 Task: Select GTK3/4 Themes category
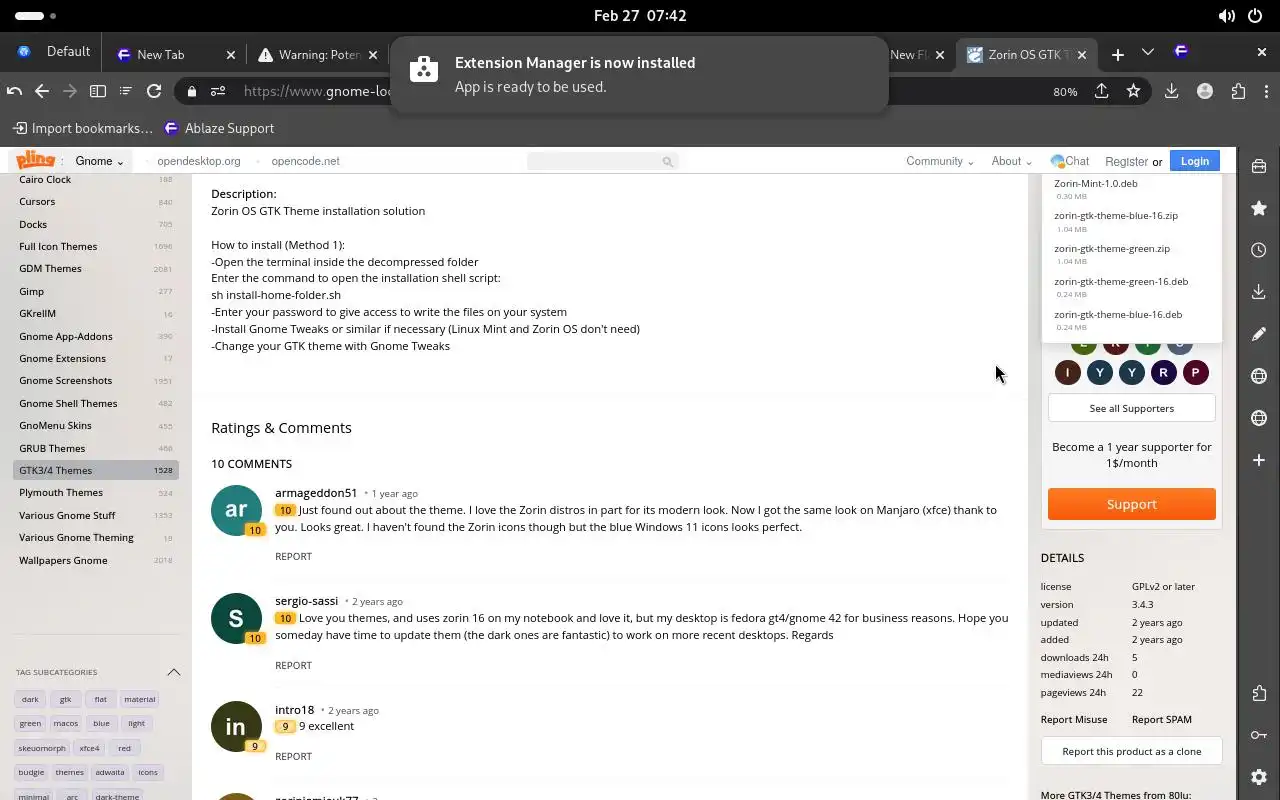pos(96,470)
